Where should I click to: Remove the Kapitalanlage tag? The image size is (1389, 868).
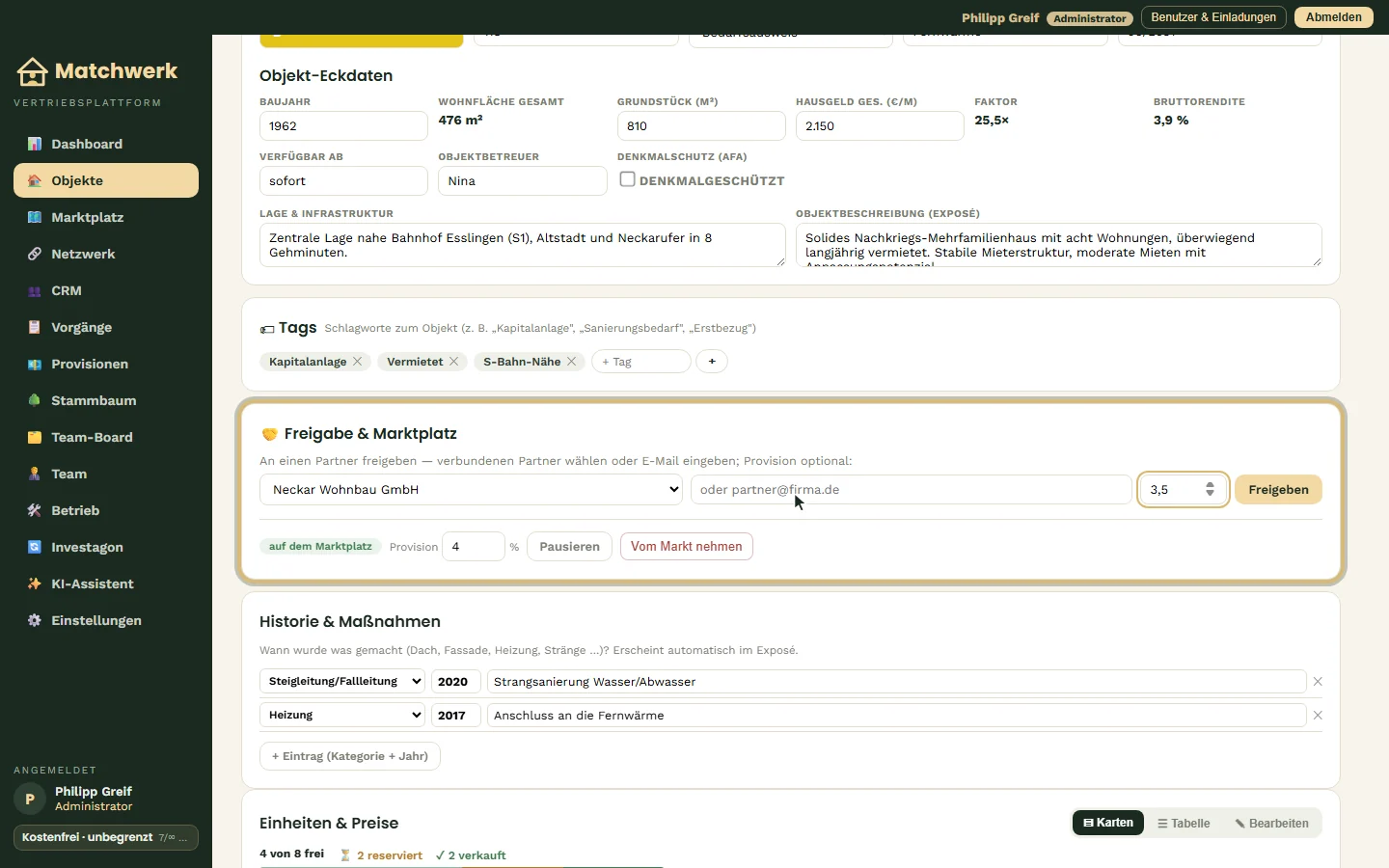[358, 362]
